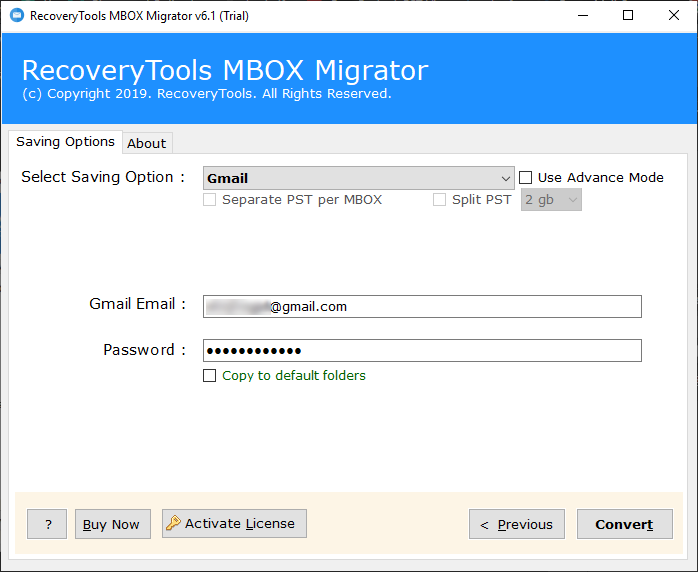Click the Select Saving Option label
The width and height of the screenshot is (698, 572).
[x=103, y=177]
